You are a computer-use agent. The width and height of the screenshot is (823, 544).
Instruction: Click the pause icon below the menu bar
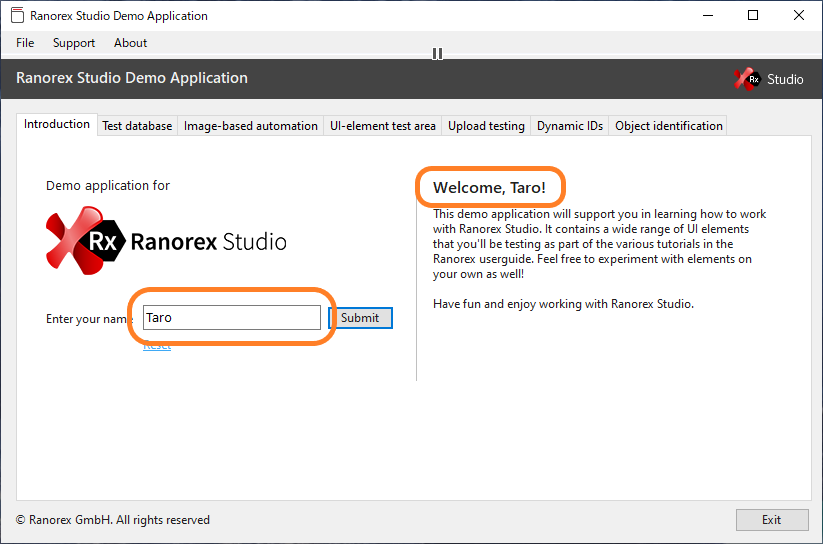437,54
